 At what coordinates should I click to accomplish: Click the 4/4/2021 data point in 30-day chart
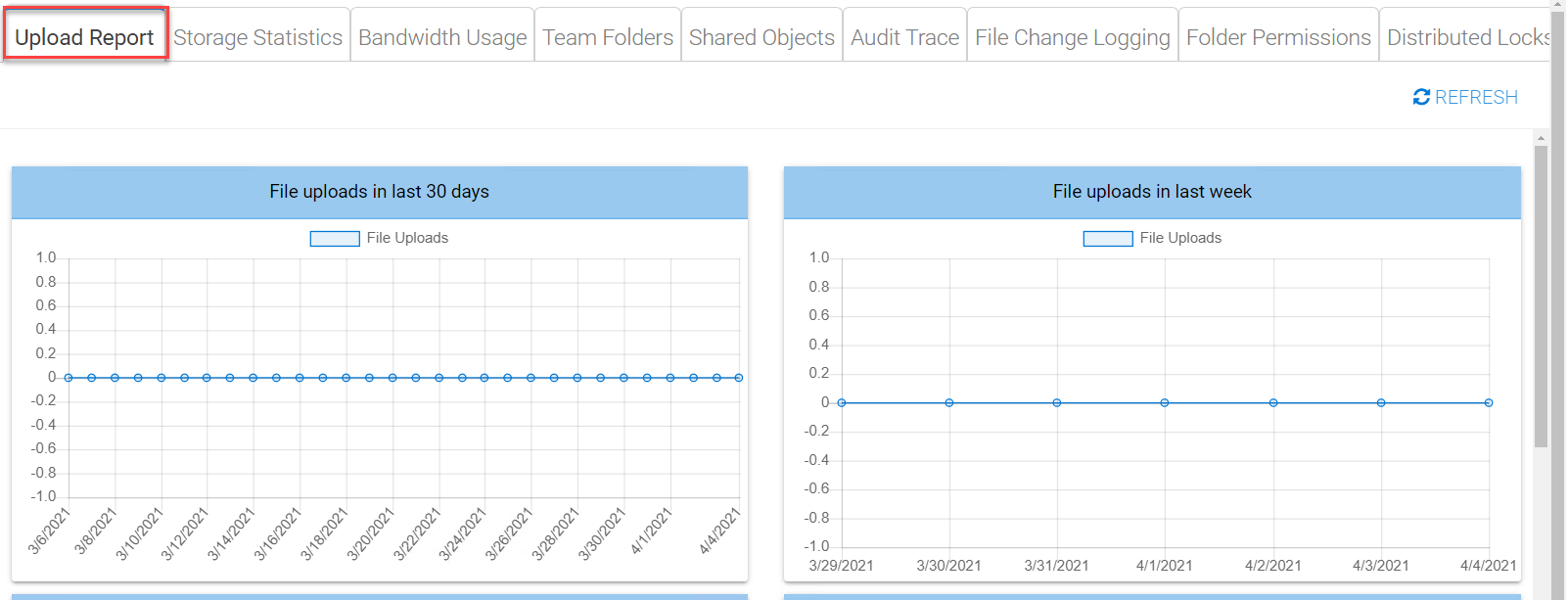pyautogui.click(x=739, y=377)
